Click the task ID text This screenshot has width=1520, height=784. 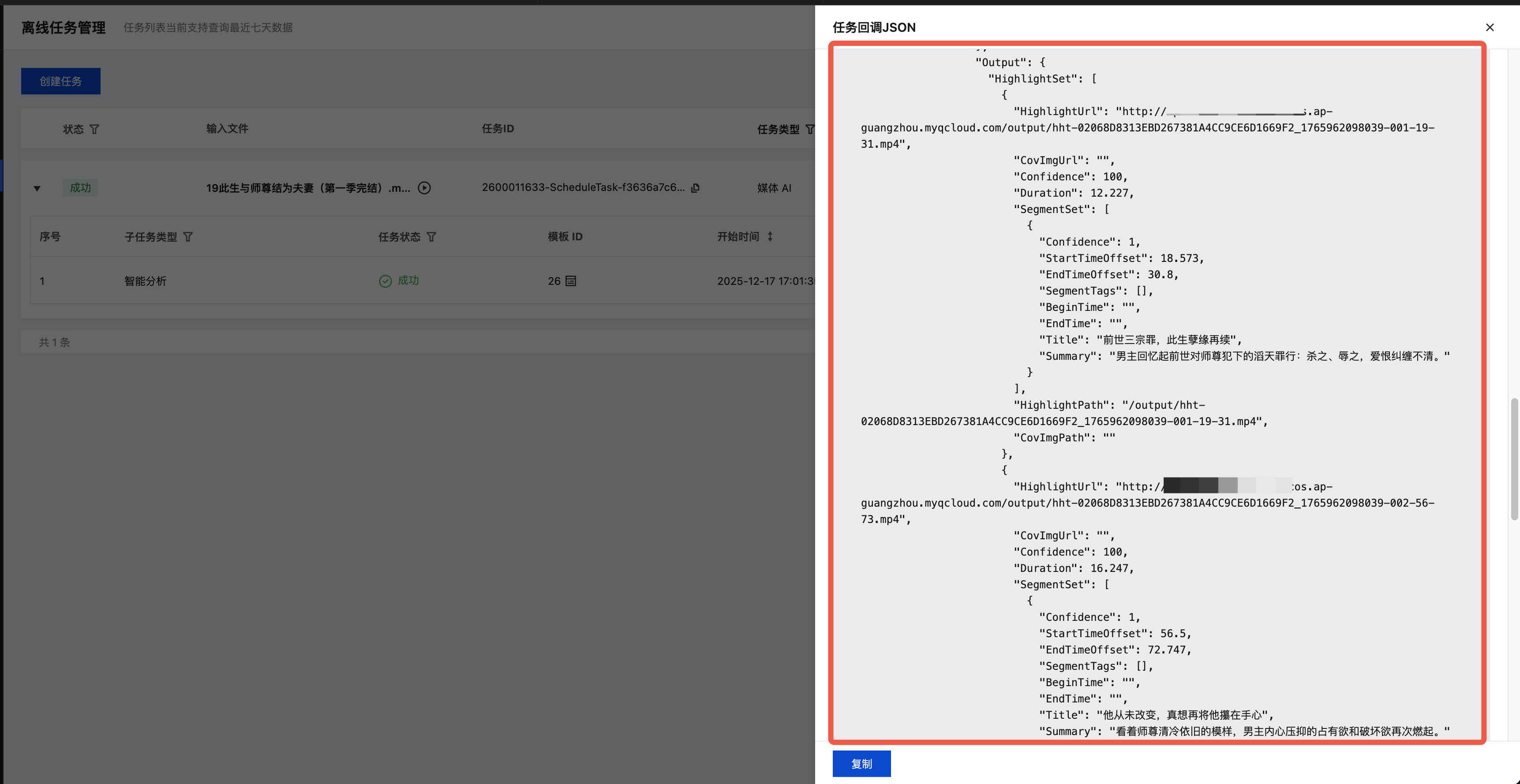tap(582, 187)
